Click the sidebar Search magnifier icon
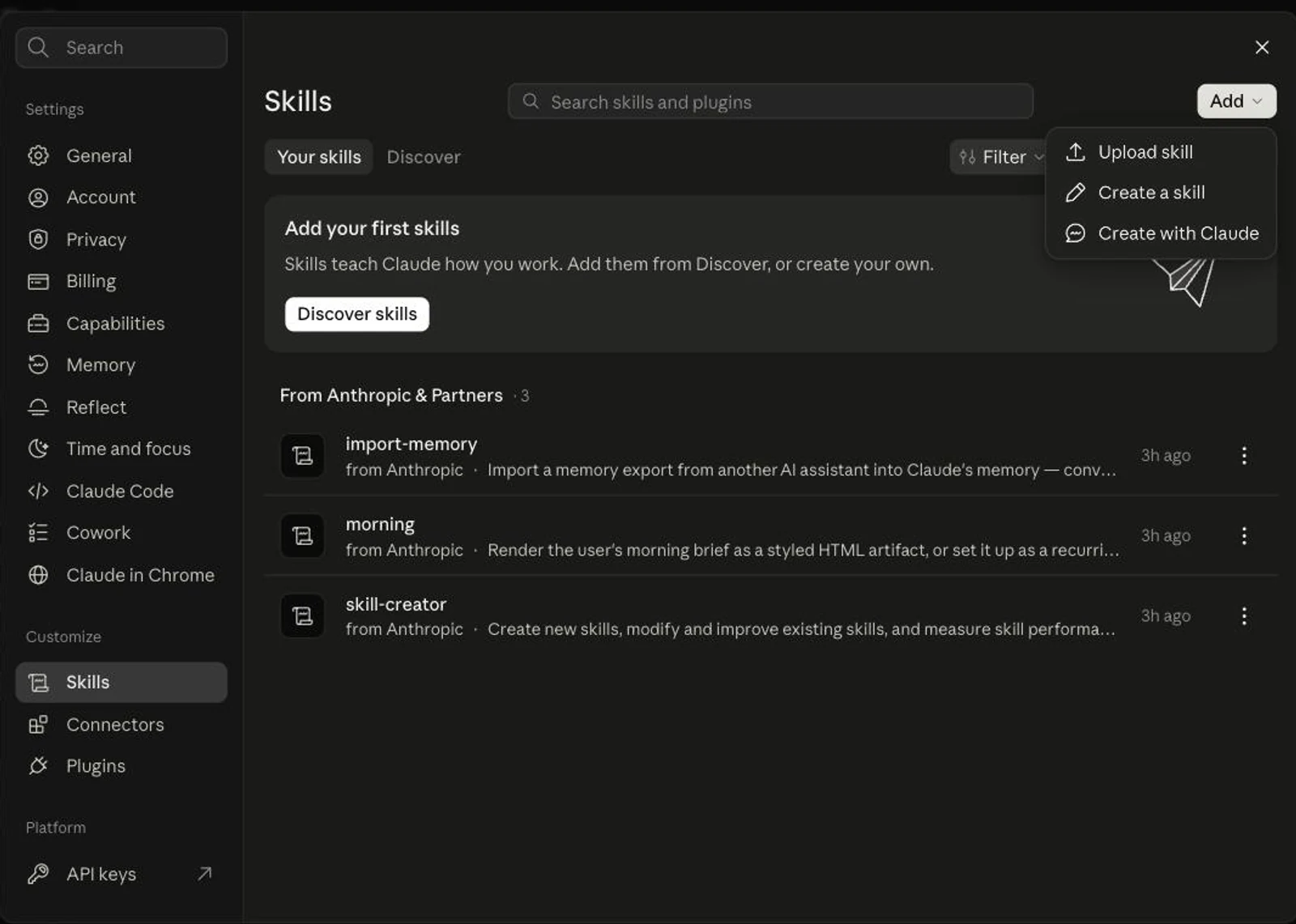 coord(38,47)
